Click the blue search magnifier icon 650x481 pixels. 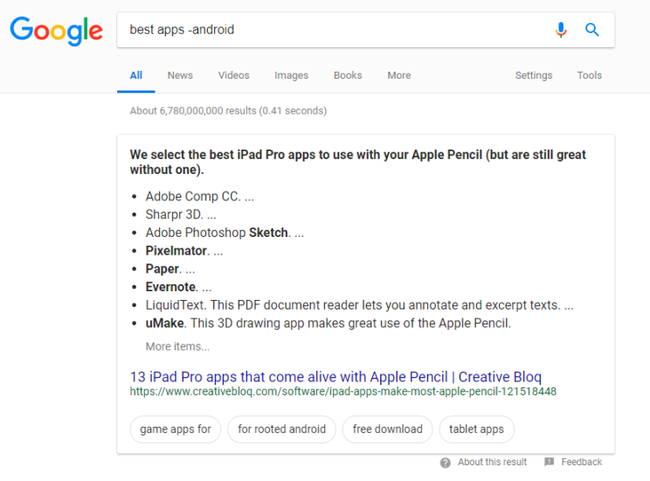(x=592, y=30)
